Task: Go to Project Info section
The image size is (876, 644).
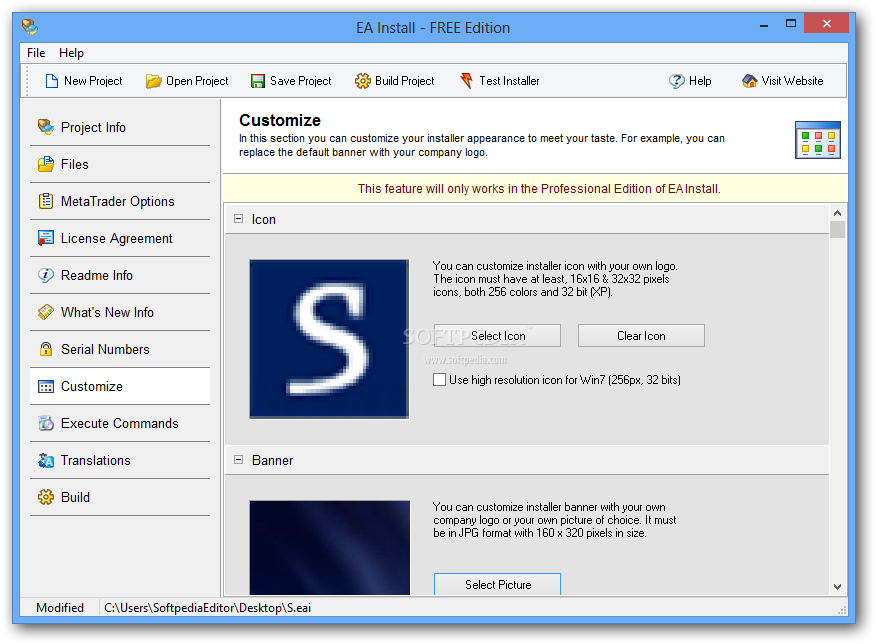Action: (x=120, y=127)
